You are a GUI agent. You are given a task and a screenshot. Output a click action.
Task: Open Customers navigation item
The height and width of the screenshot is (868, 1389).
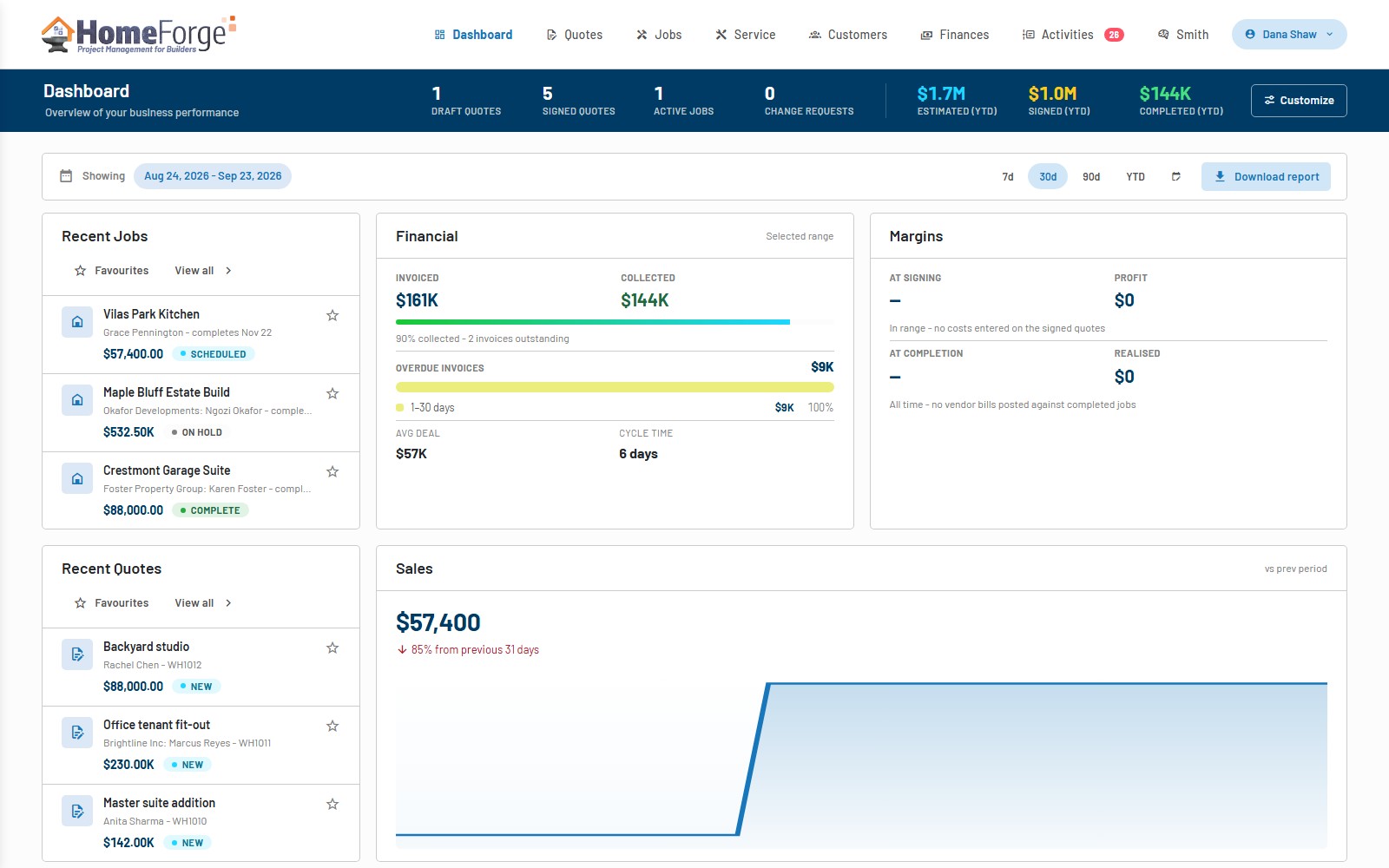click(848, 35)
